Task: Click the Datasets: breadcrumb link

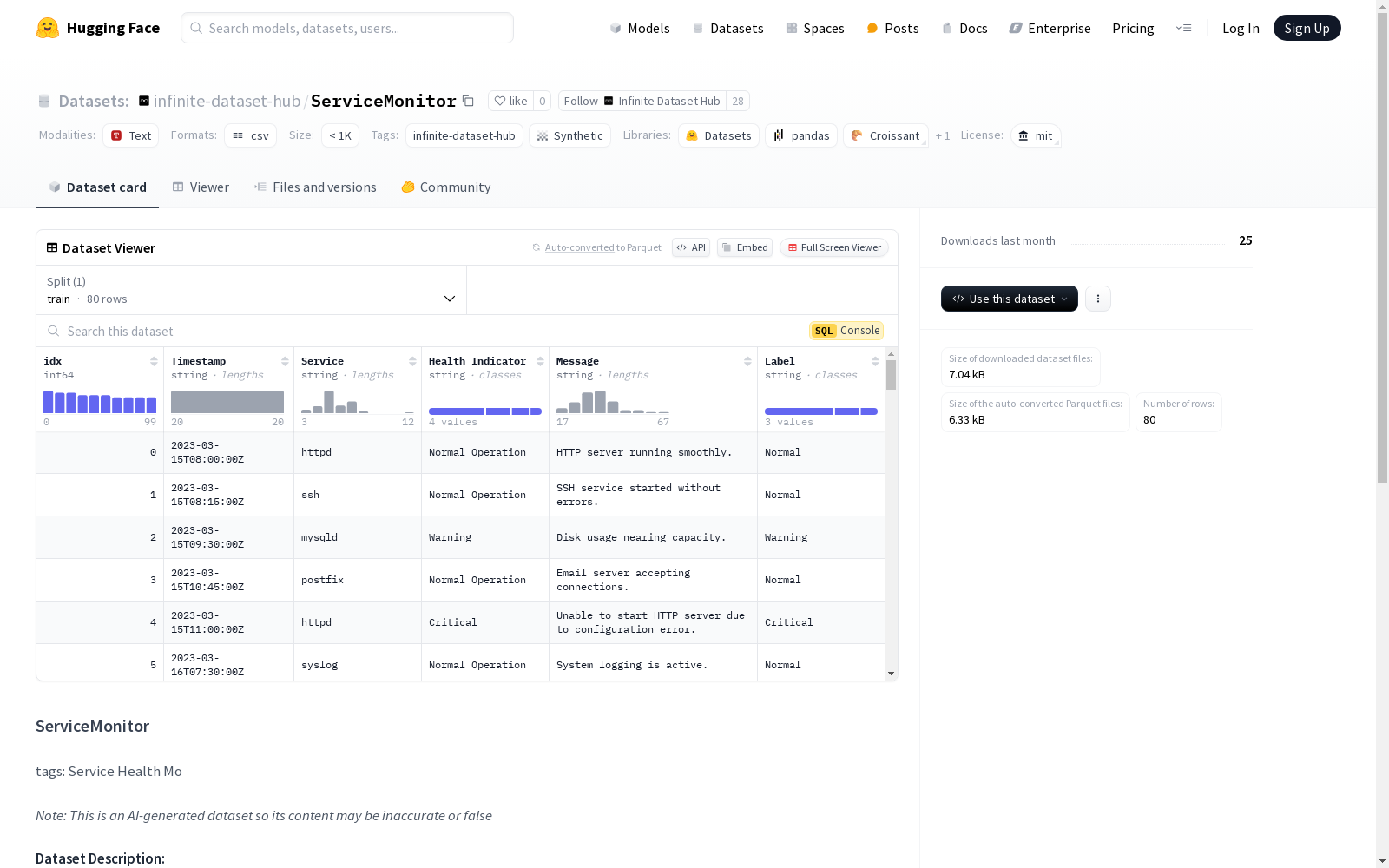Action: [94, 101]
